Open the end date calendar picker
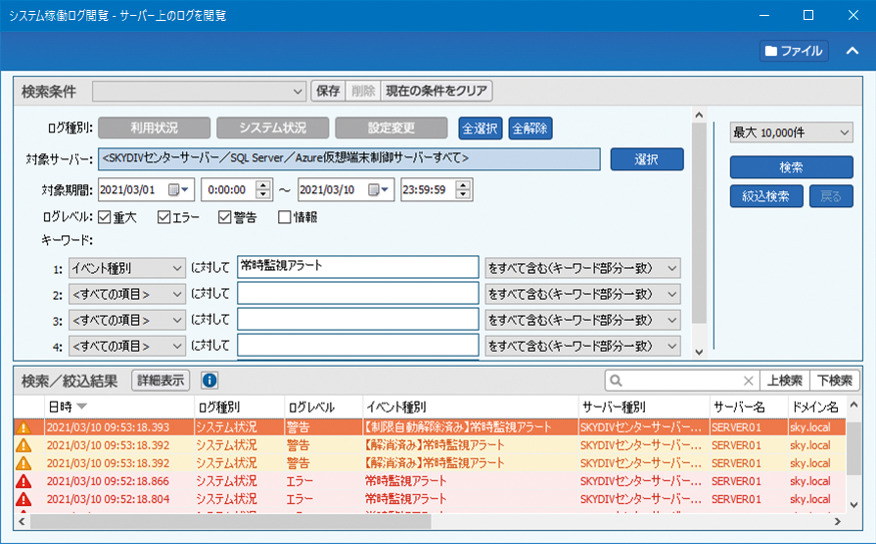Image resolution: width=876 pixels, height=544 pixels. pyautogui.click(x=379, y=189)
